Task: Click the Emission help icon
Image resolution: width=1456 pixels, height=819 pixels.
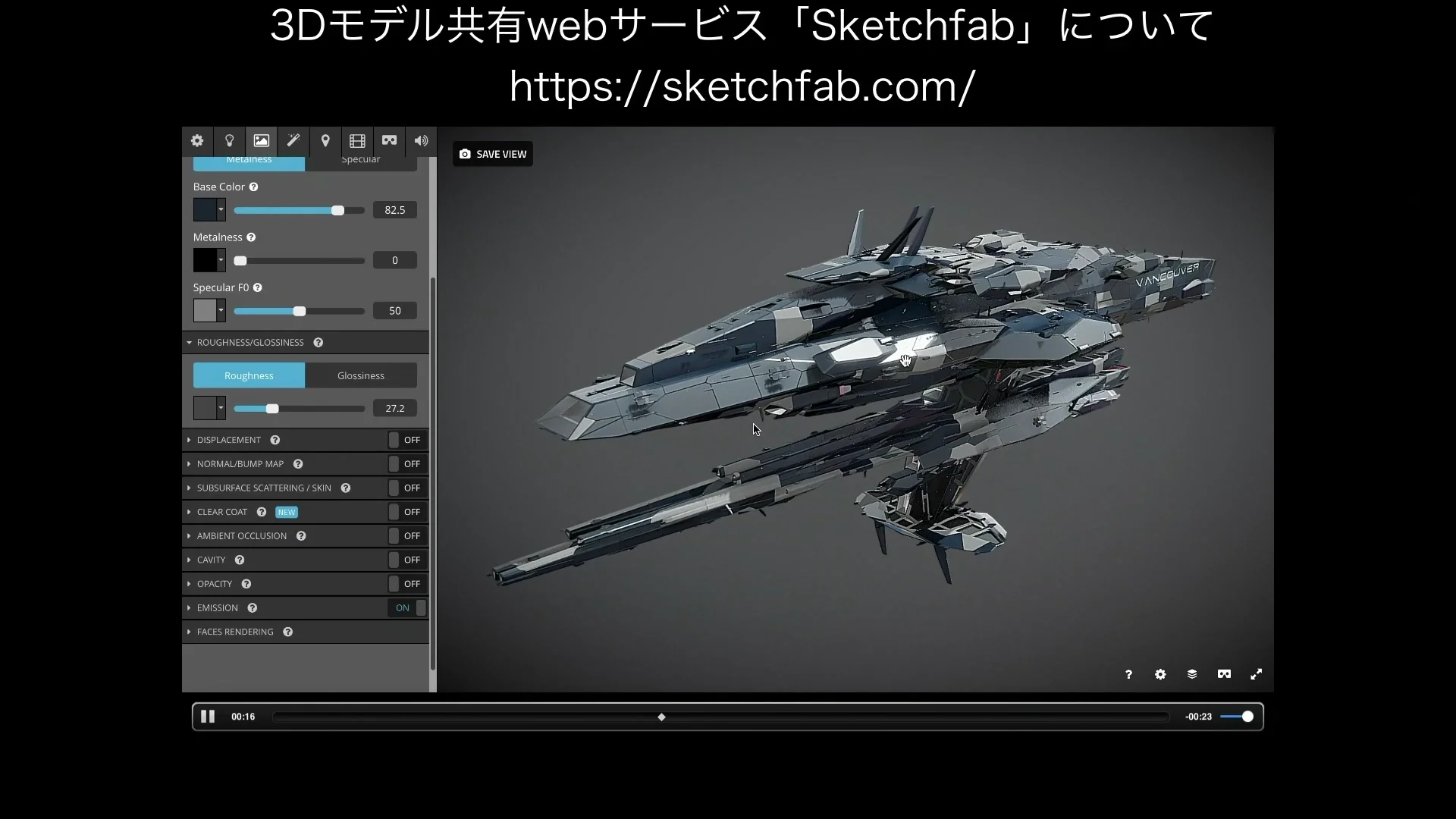Action: click(x=253, y=608)
